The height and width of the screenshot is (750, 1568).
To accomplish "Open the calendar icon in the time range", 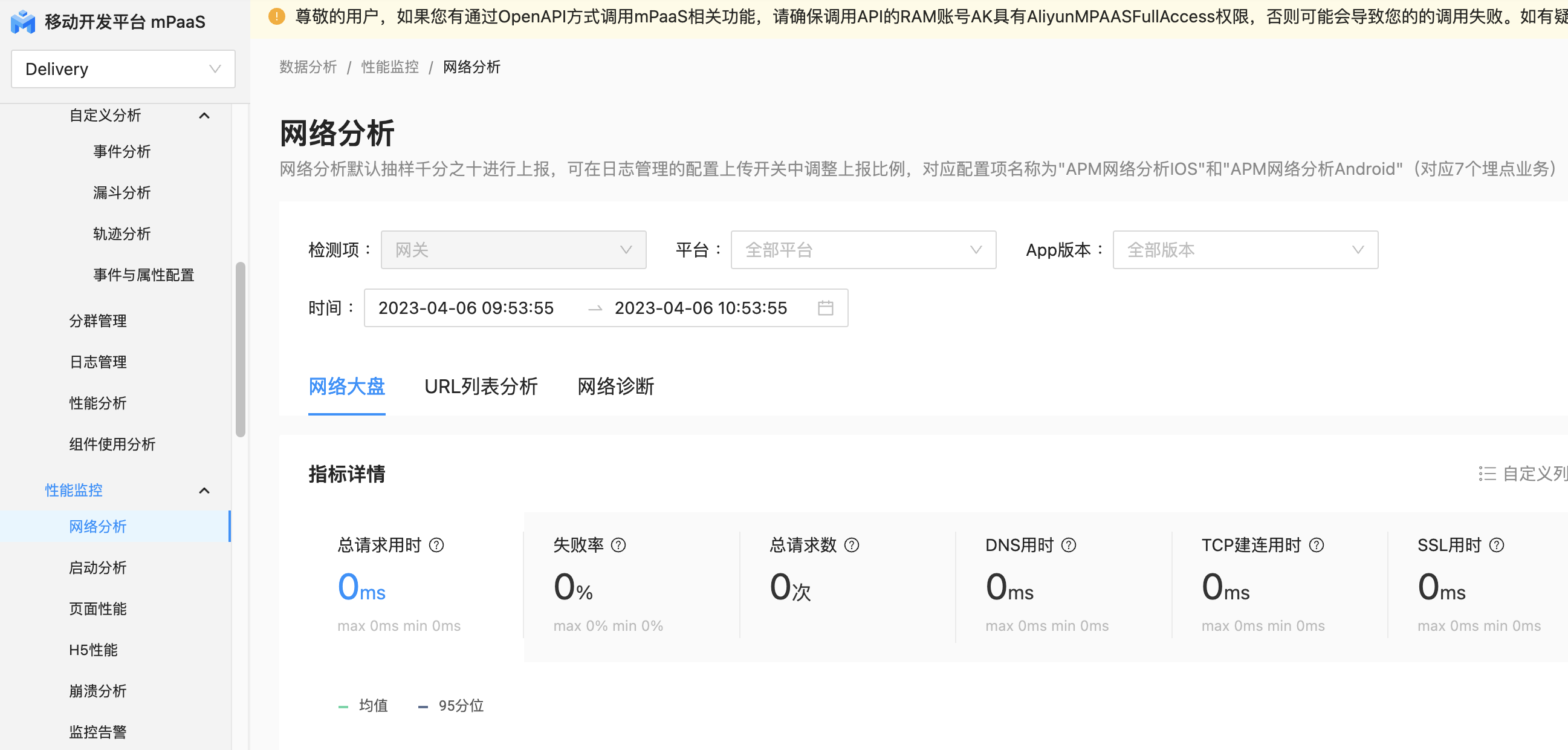I will tap(825, 308).
